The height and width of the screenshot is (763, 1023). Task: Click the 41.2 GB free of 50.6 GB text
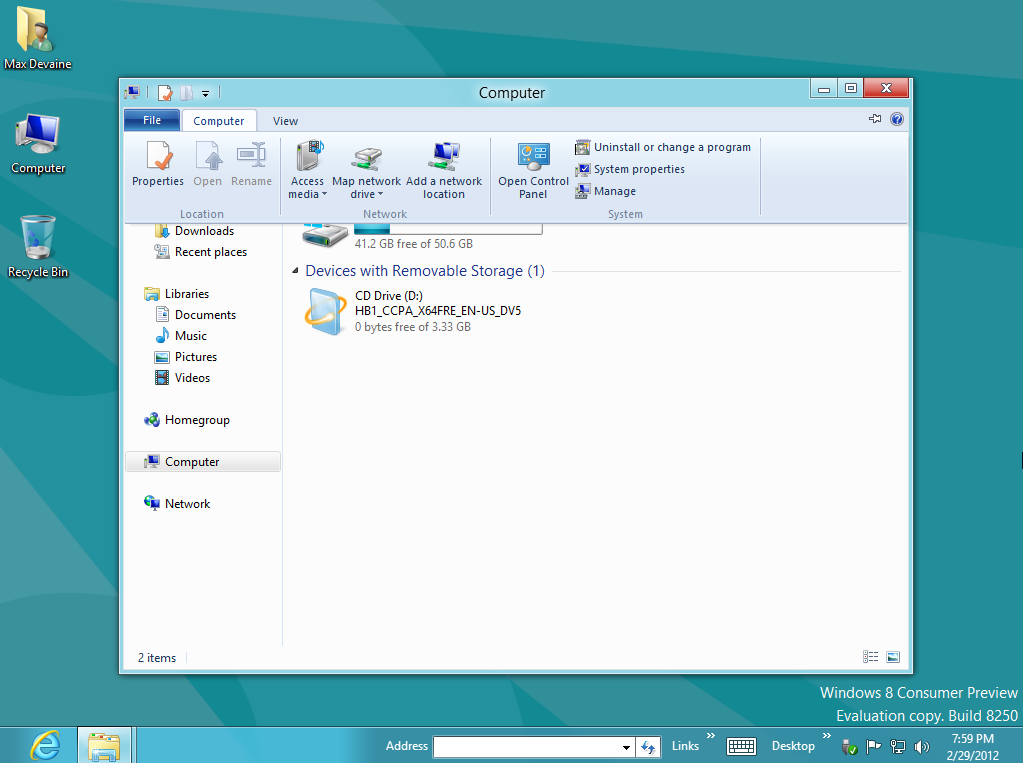coord(414,244)
